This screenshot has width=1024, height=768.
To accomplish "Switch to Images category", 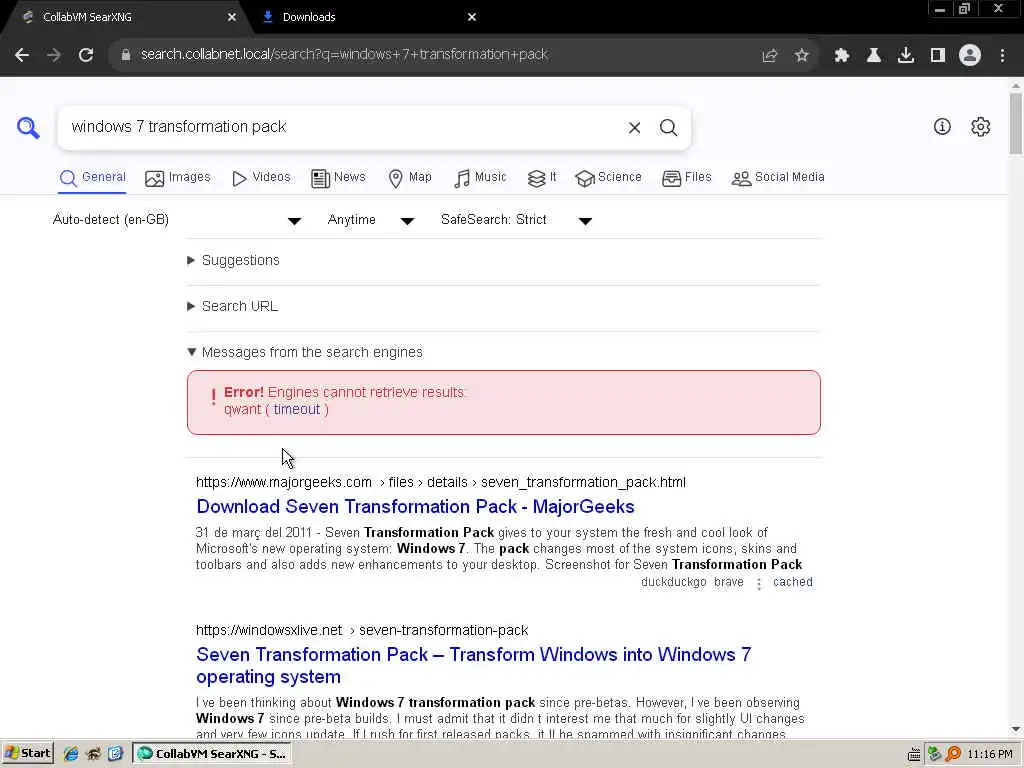I will (x=178, y=178).
